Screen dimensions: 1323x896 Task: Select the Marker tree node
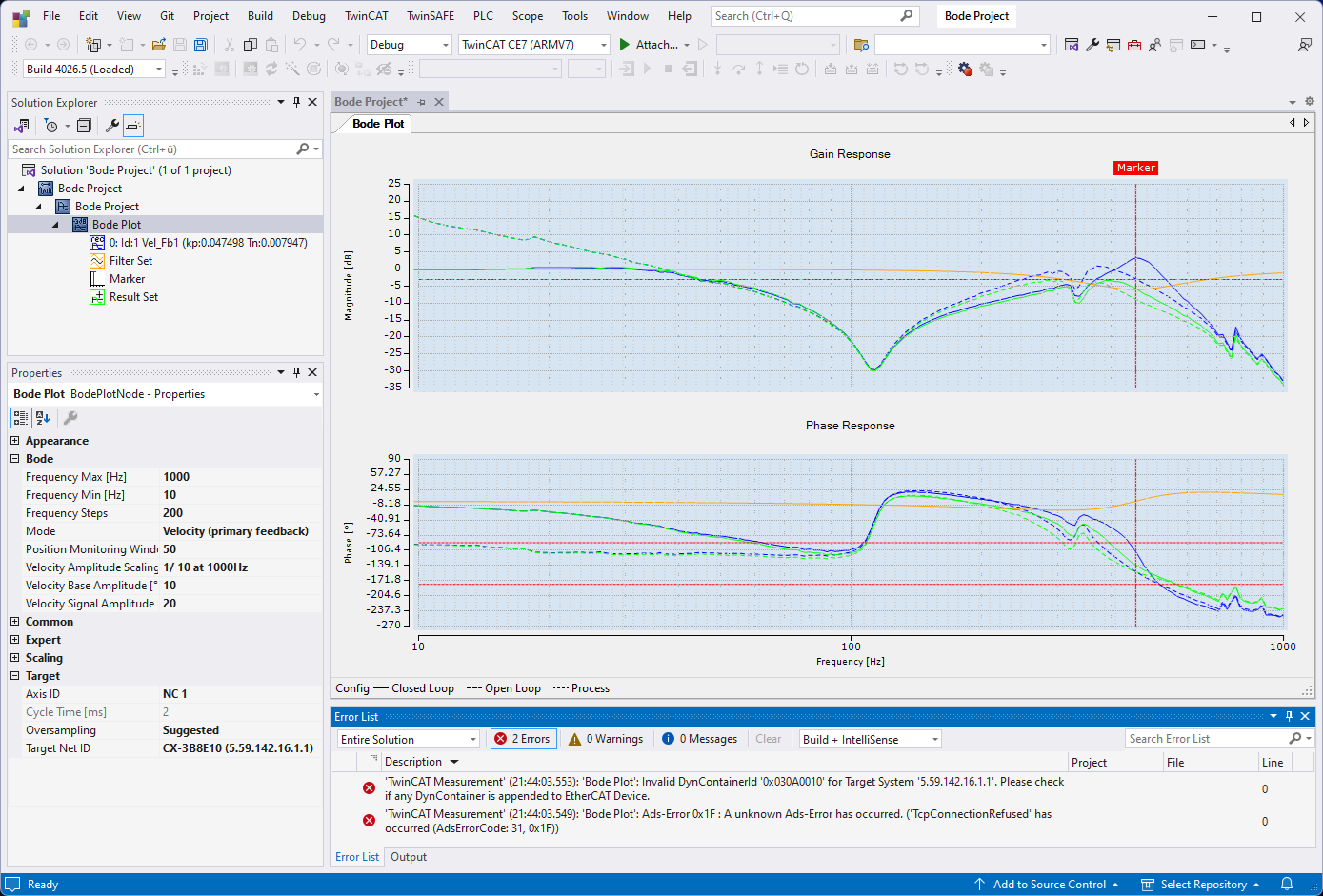pyautogui.click(x=127, y=279)
